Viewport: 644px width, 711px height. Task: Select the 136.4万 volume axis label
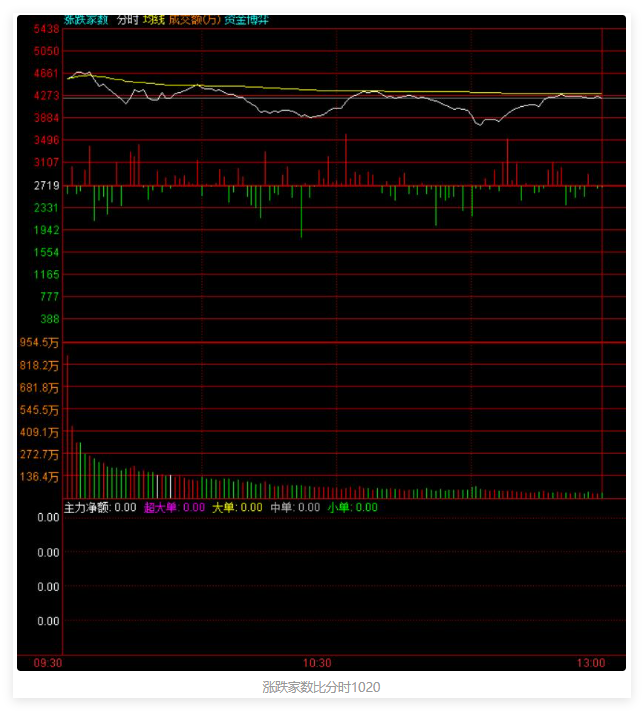pos(40,477)
